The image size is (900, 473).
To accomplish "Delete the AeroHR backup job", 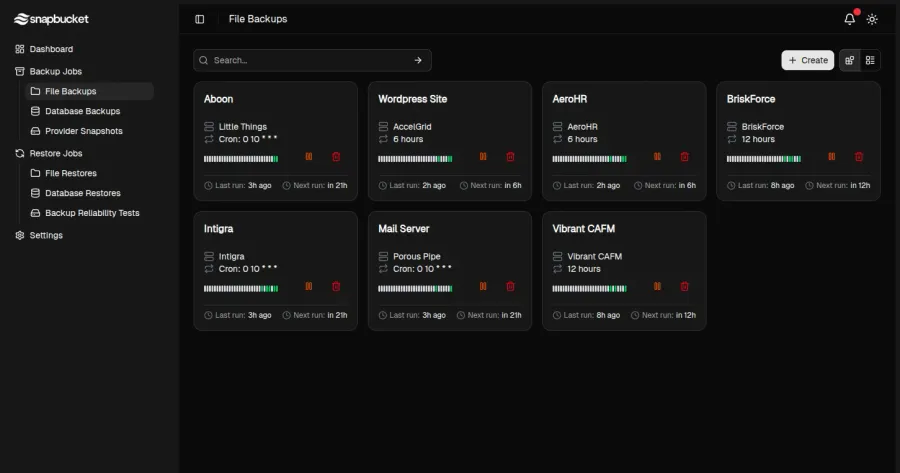I will coord(685,157).
